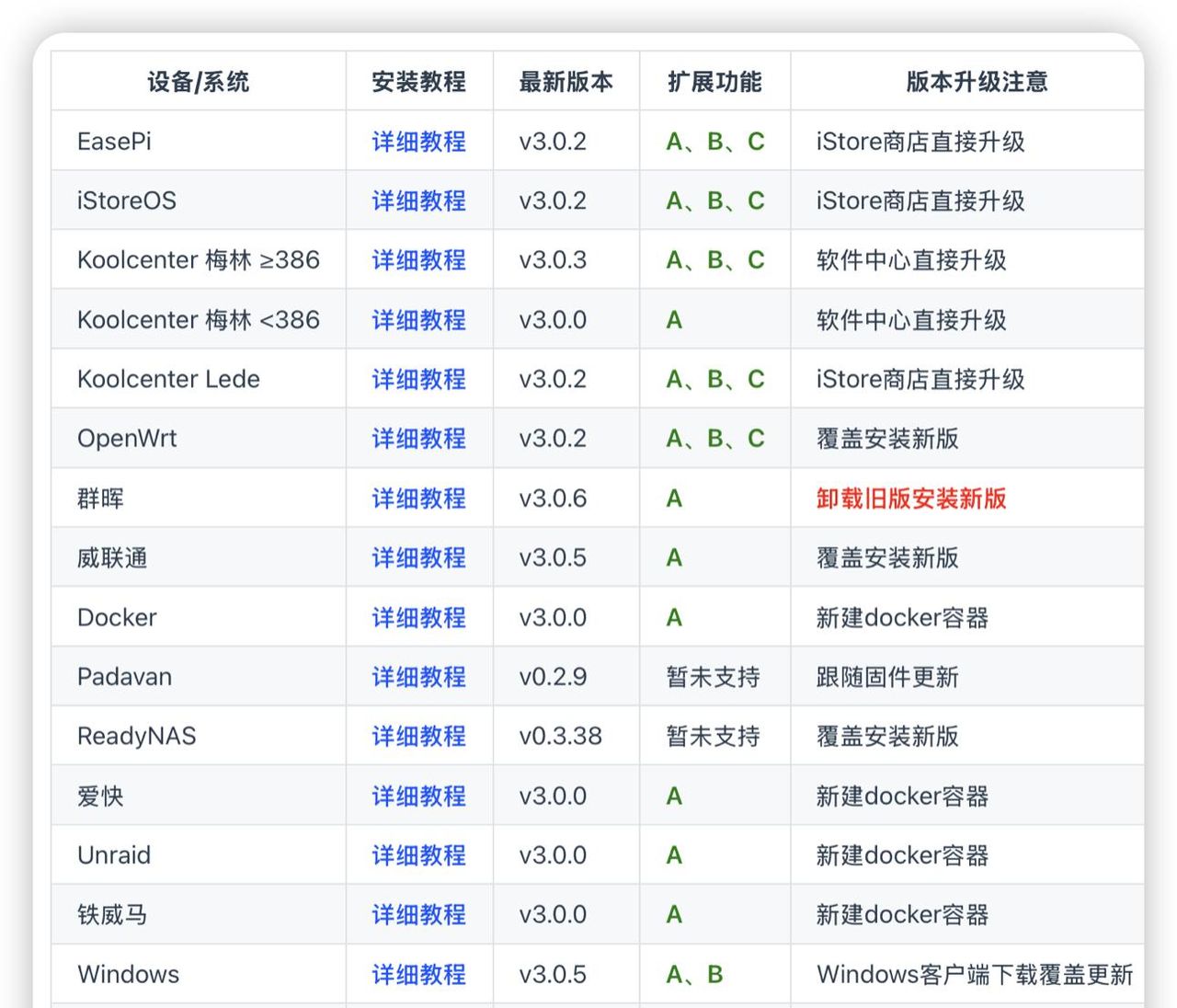Viewport: 1177px width, 1008px height.
Task: Click version v3.0.2 in the iStoreOS row
Action: click(x=553, y=200)
